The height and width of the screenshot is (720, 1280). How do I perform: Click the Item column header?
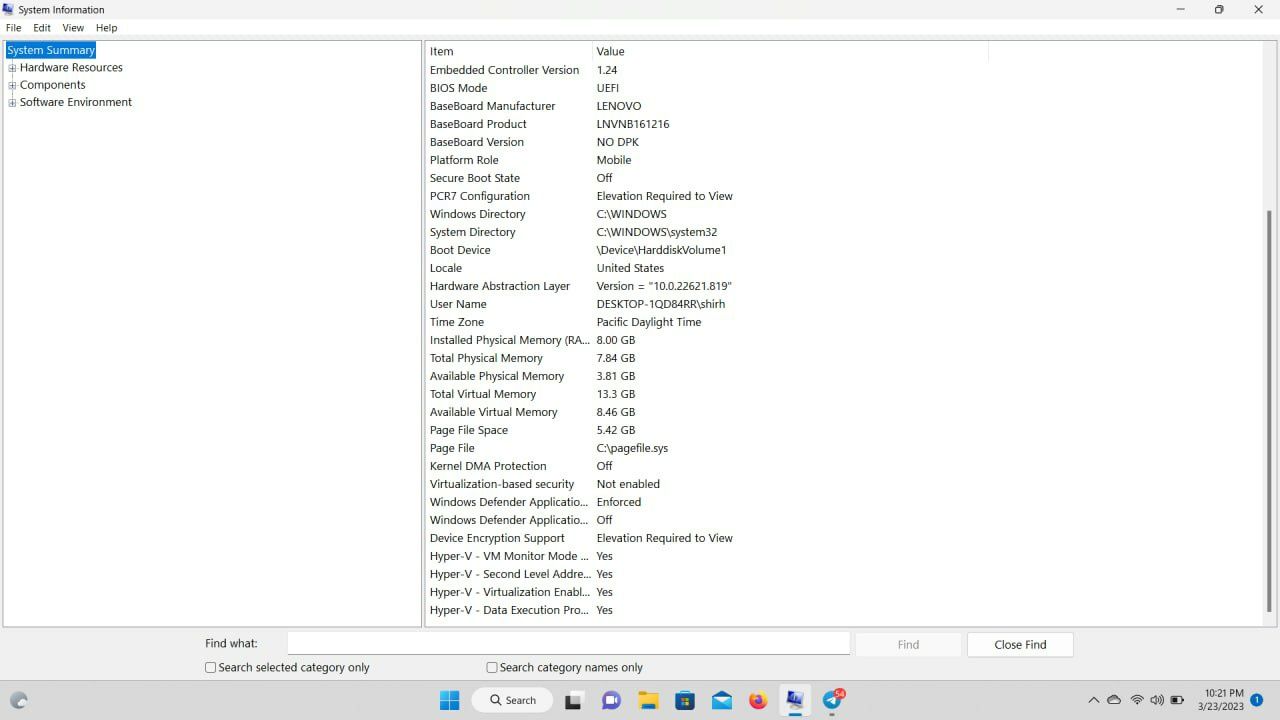click(x=509, y=51)
